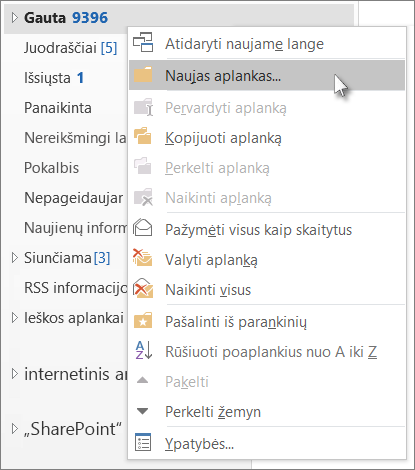Image resolution: width=415 pixels, height=470 pixels.
Task: Click the Perkelti žemyn down arrow icon
Action: click(x=143, y=411)
